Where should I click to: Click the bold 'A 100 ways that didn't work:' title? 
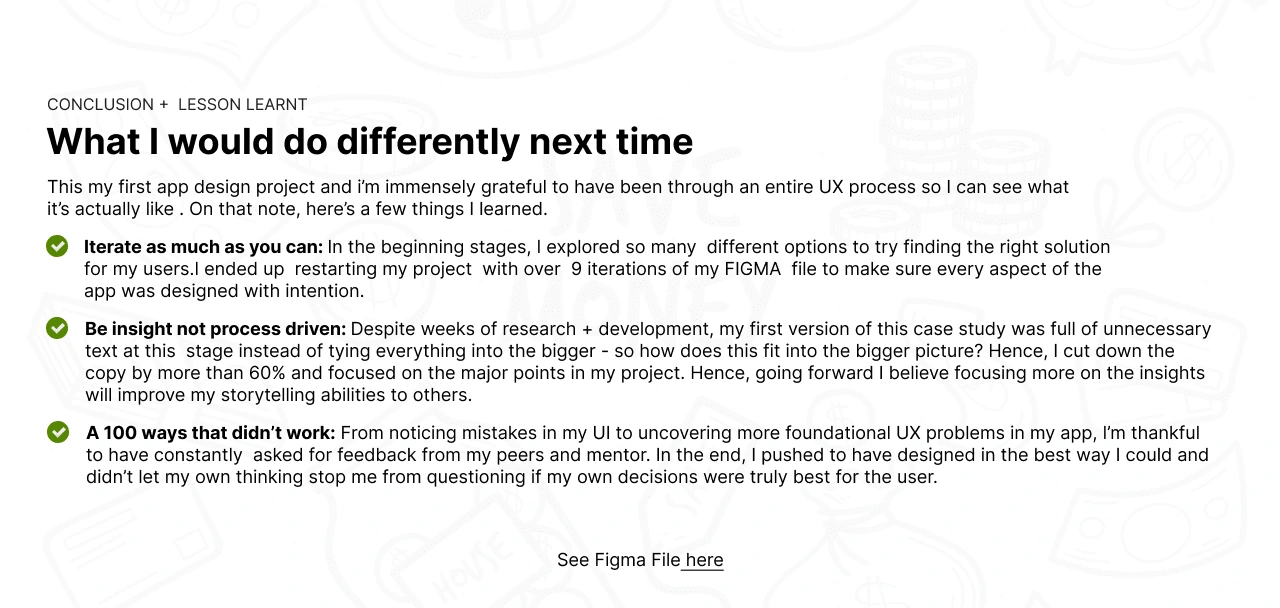click(211, 433)
